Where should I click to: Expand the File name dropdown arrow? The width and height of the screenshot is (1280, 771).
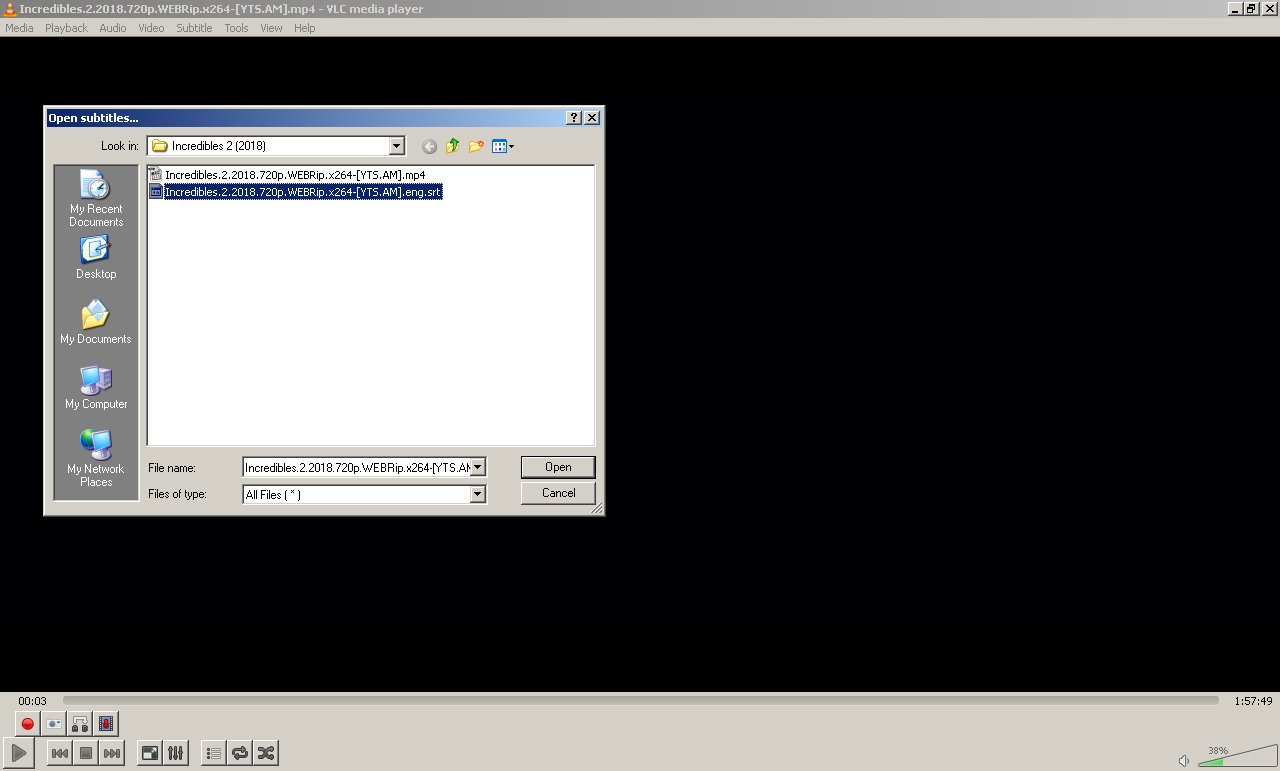[478, 467]
